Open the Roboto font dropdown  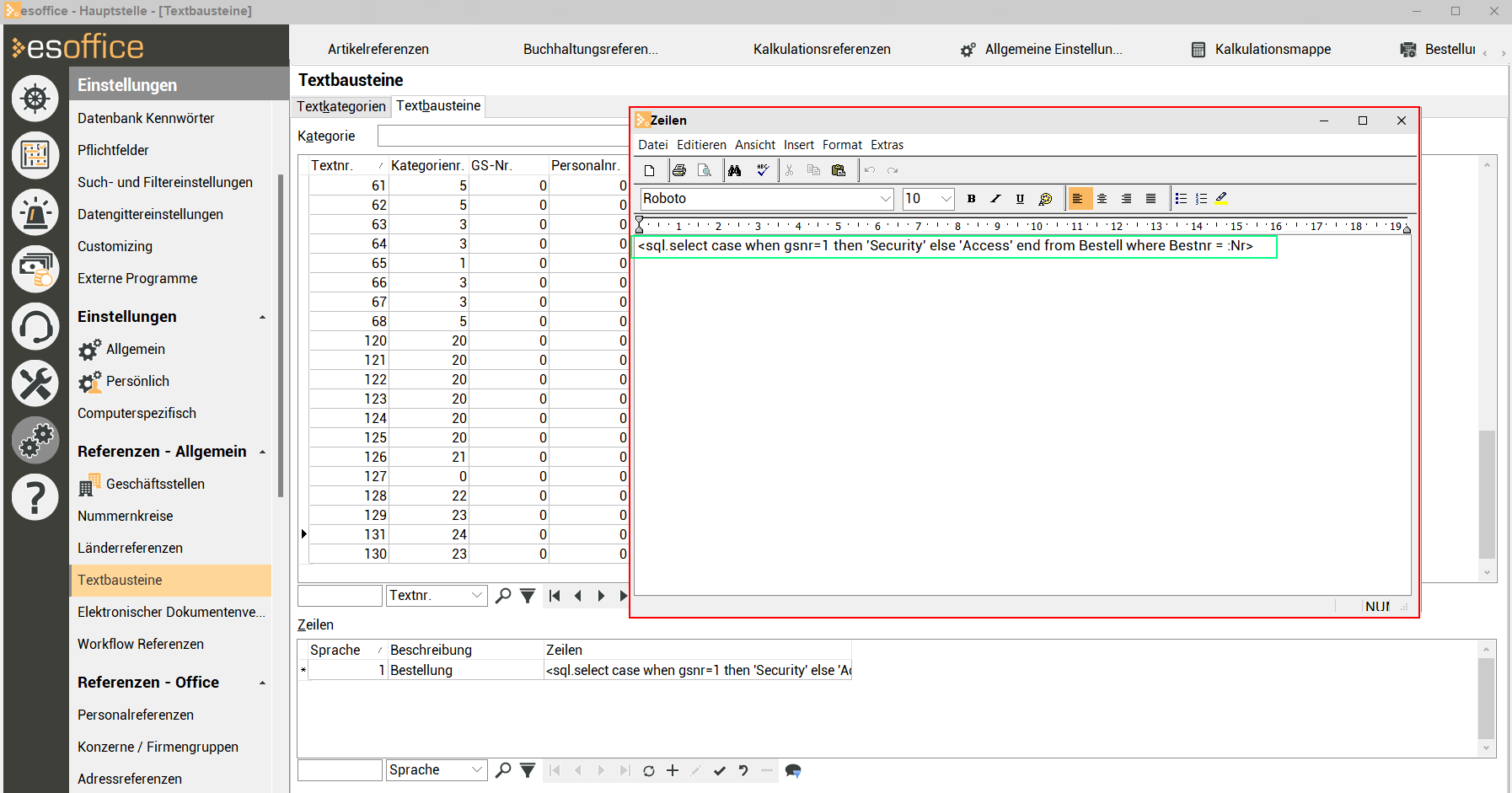point(886,199)
